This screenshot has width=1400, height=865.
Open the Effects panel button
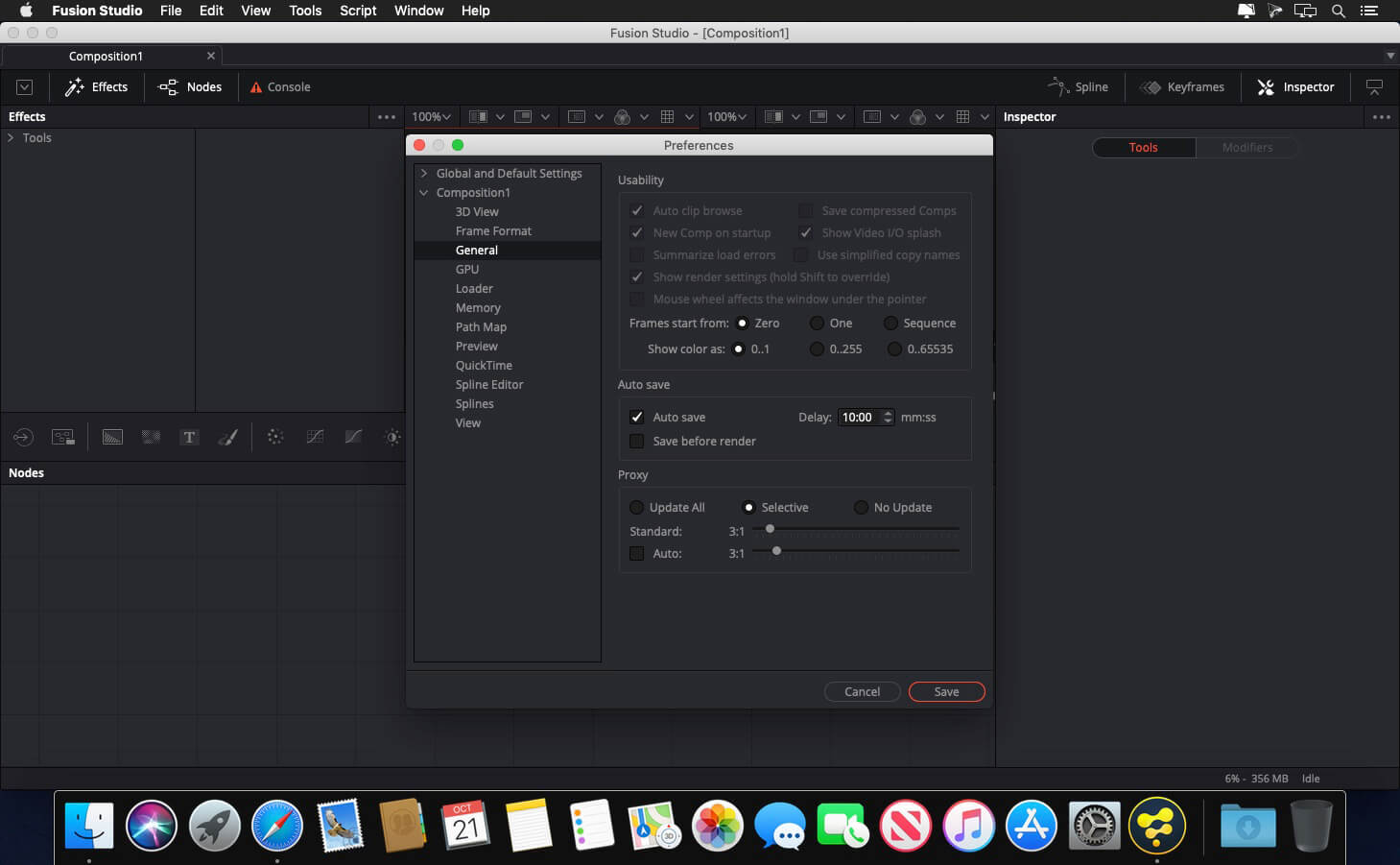(97, 87)
